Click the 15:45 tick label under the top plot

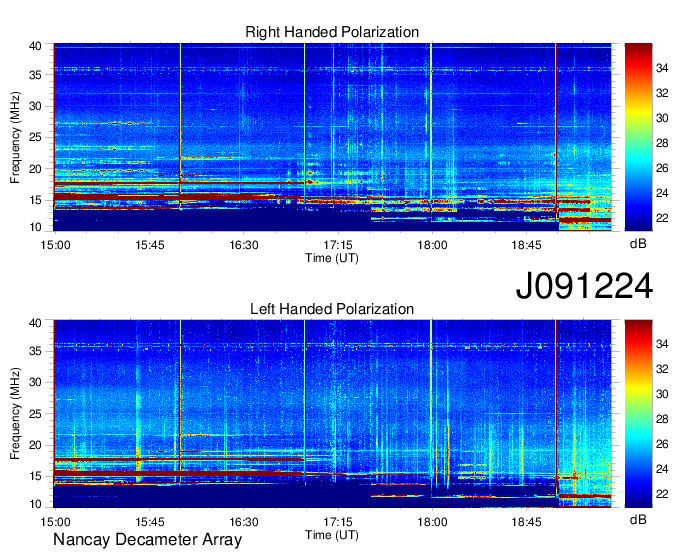tap(150, 245)
